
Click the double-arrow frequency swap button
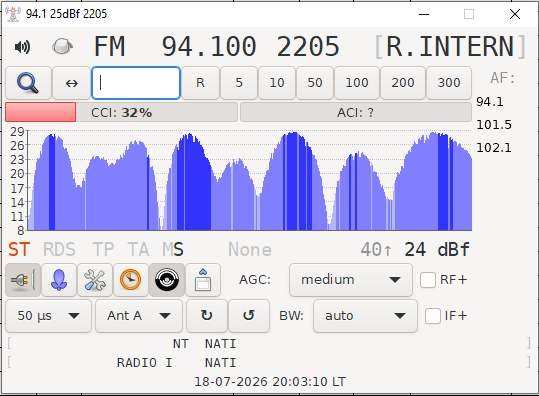72,83
